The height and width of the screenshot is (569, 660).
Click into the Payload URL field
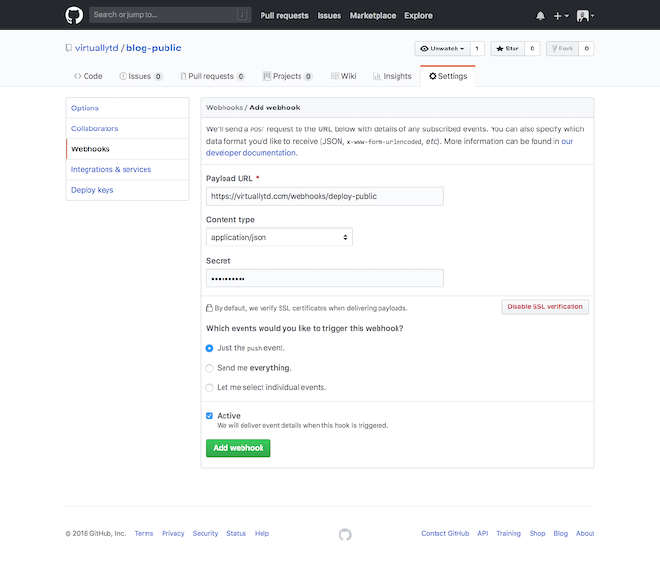pos(325,196)
